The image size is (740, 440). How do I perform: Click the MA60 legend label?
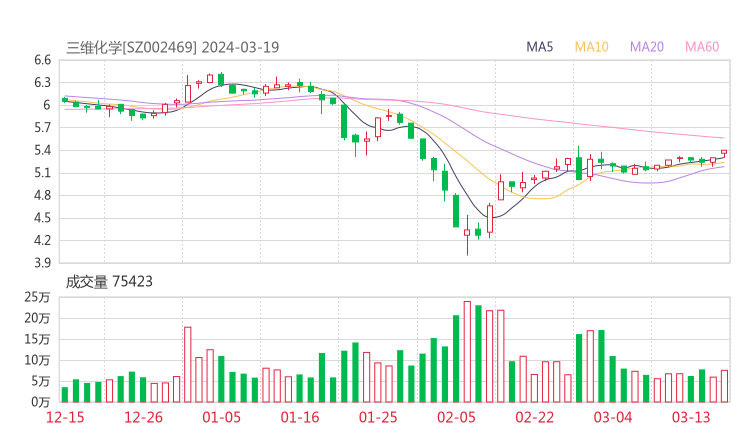702,47
